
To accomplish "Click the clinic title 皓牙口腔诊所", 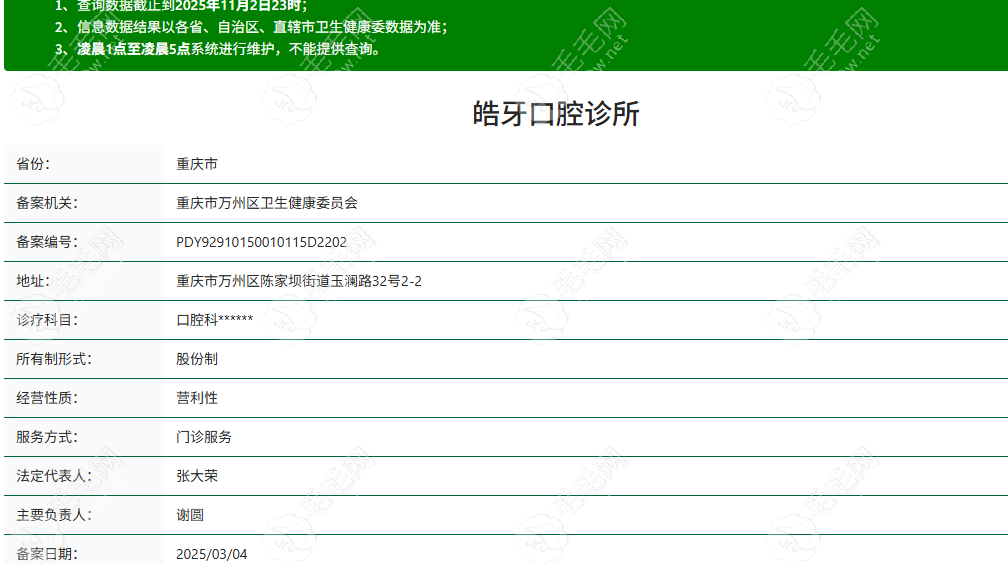I will (555, 114).
